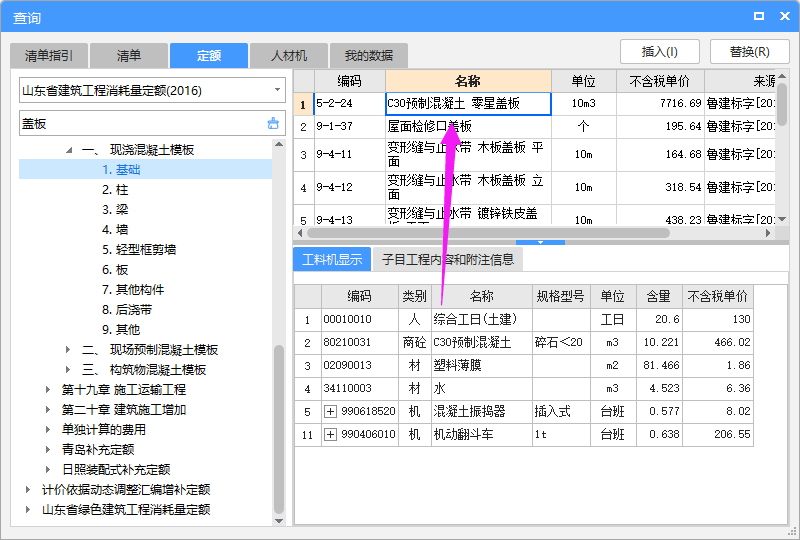Click the 插入(I) button
800x540 pixels.
tap(660, 52)
